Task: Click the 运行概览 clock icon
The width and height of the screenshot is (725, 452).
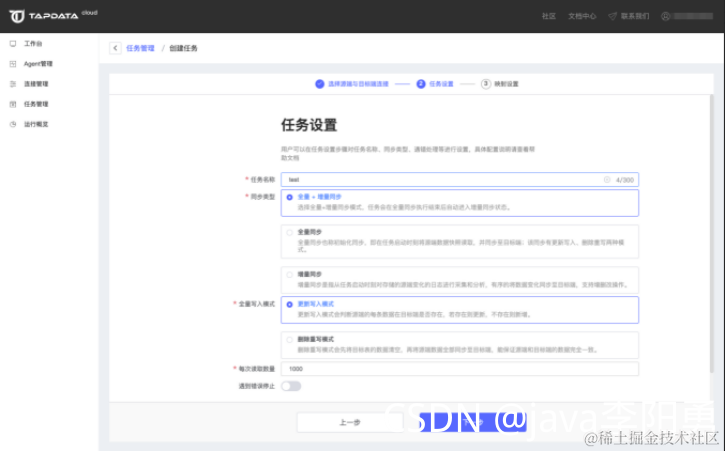Action: (x=13, y=124)
